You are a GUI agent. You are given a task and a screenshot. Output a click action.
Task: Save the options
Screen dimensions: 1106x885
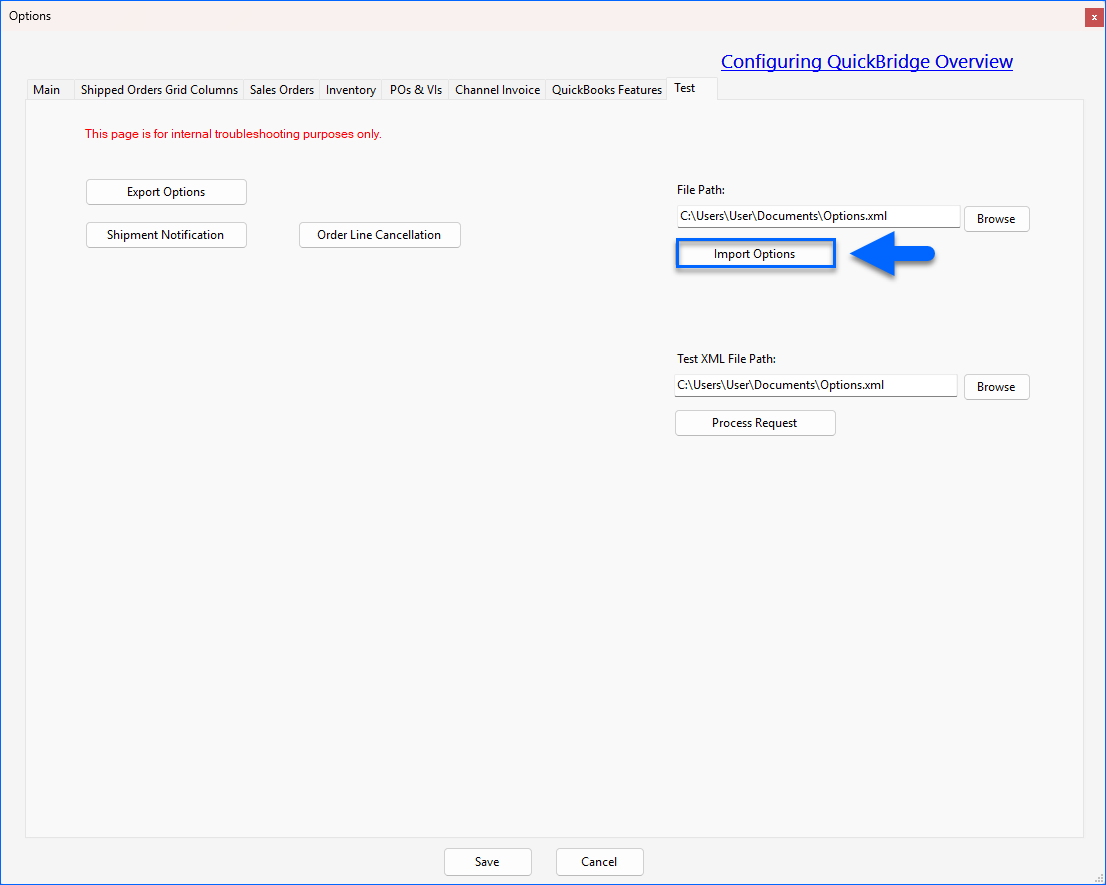pyautogui.click(x=487, y=862)
